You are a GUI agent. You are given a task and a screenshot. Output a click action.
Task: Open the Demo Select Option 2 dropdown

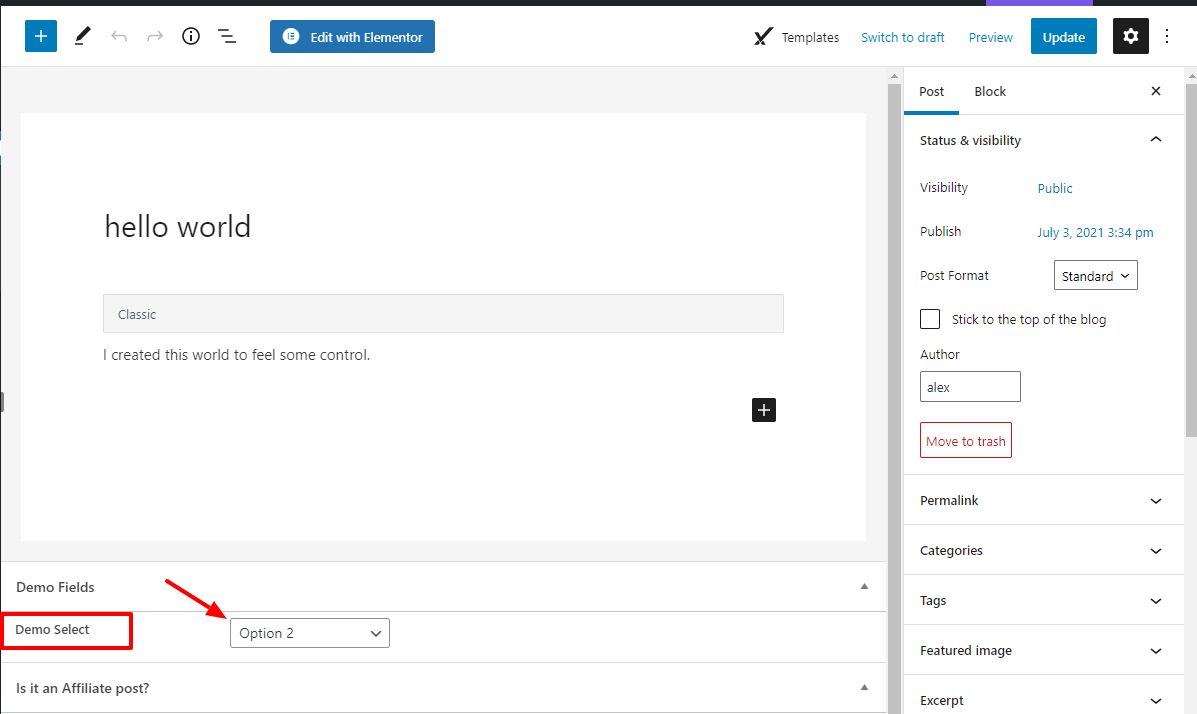click(x=310, y=633)
